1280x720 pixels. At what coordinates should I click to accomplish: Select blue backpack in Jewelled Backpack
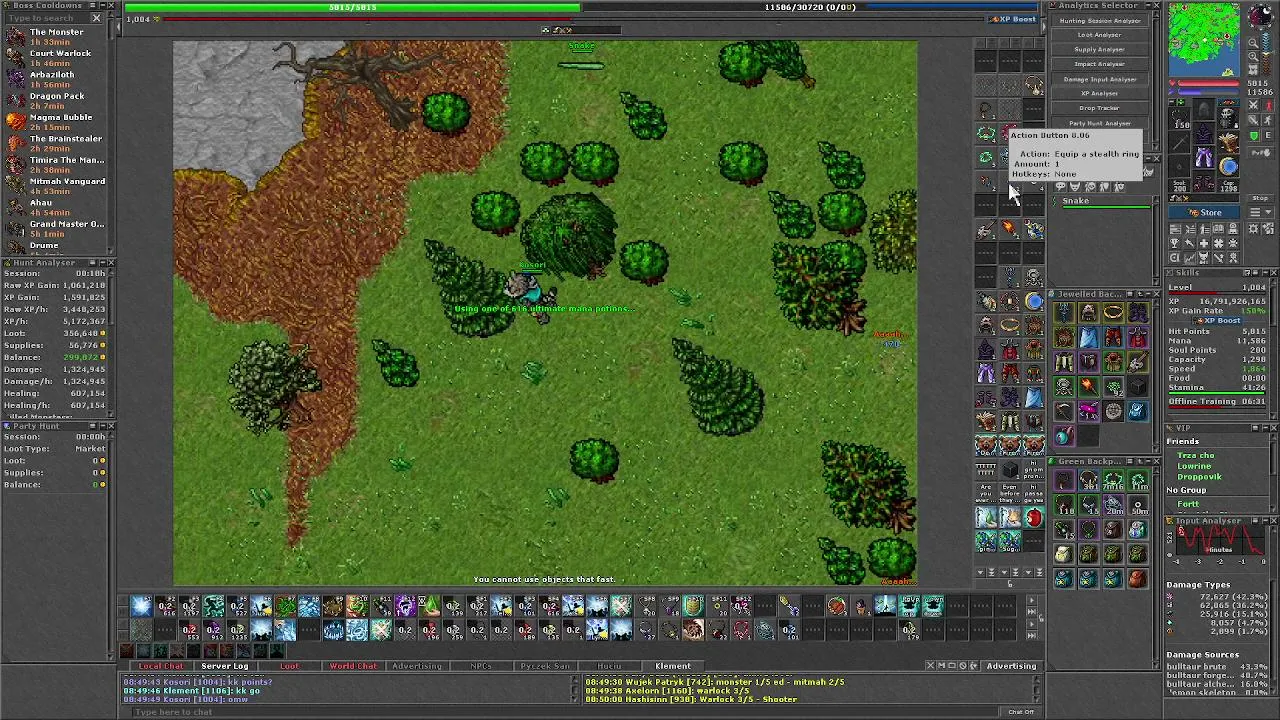pyautogui.click(x=1138, y=411)
